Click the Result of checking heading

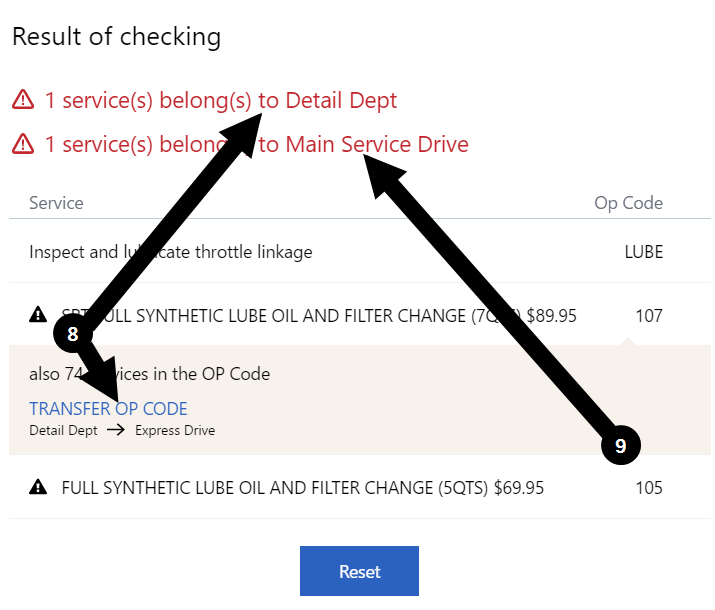116,37
